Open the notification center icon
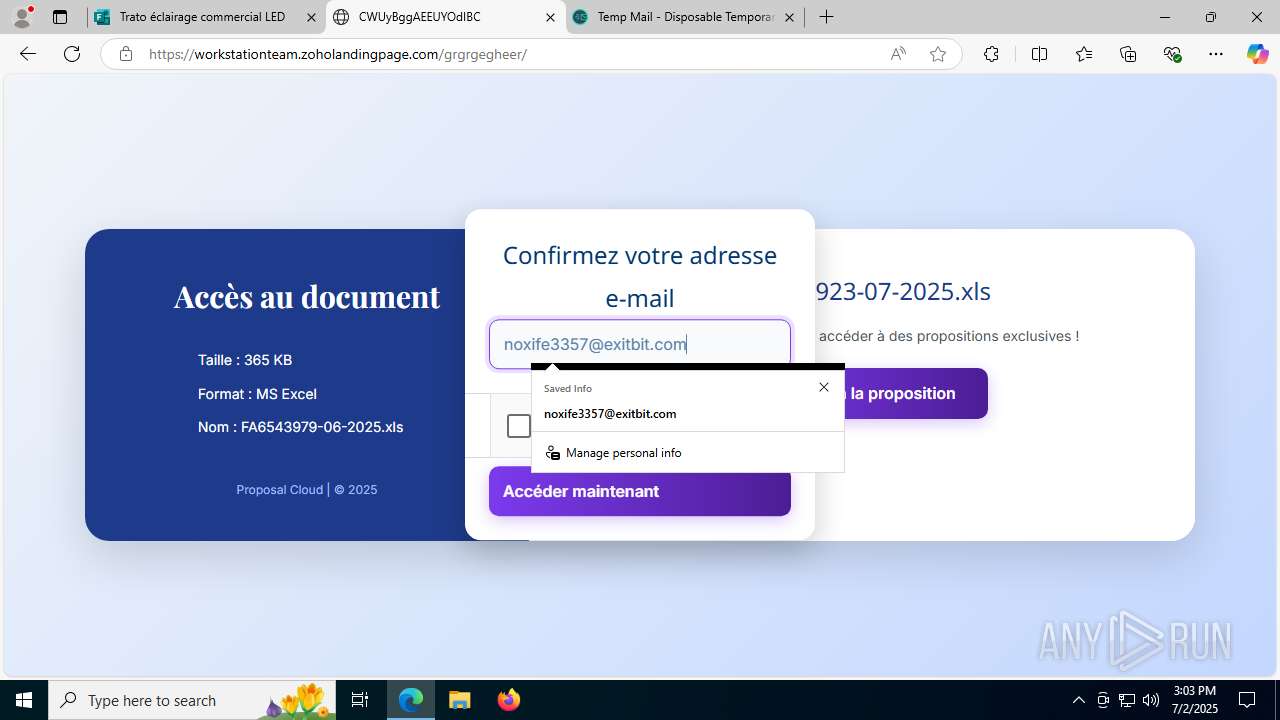The image size is (1280, 720). [x=1247, y=700]
